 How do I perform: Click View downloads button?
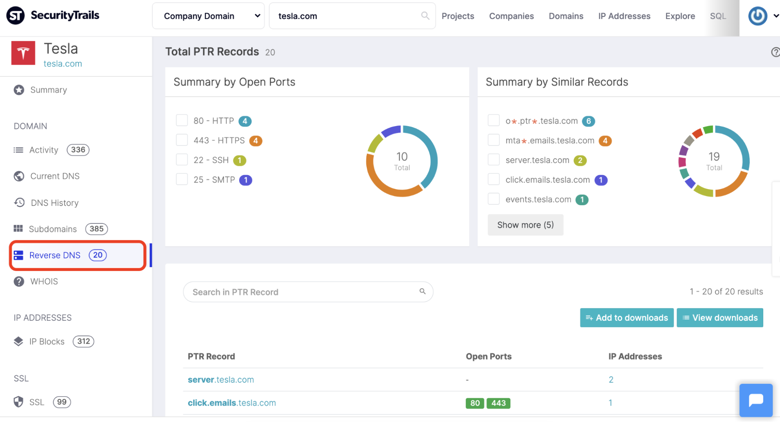(x=720, y=317)
